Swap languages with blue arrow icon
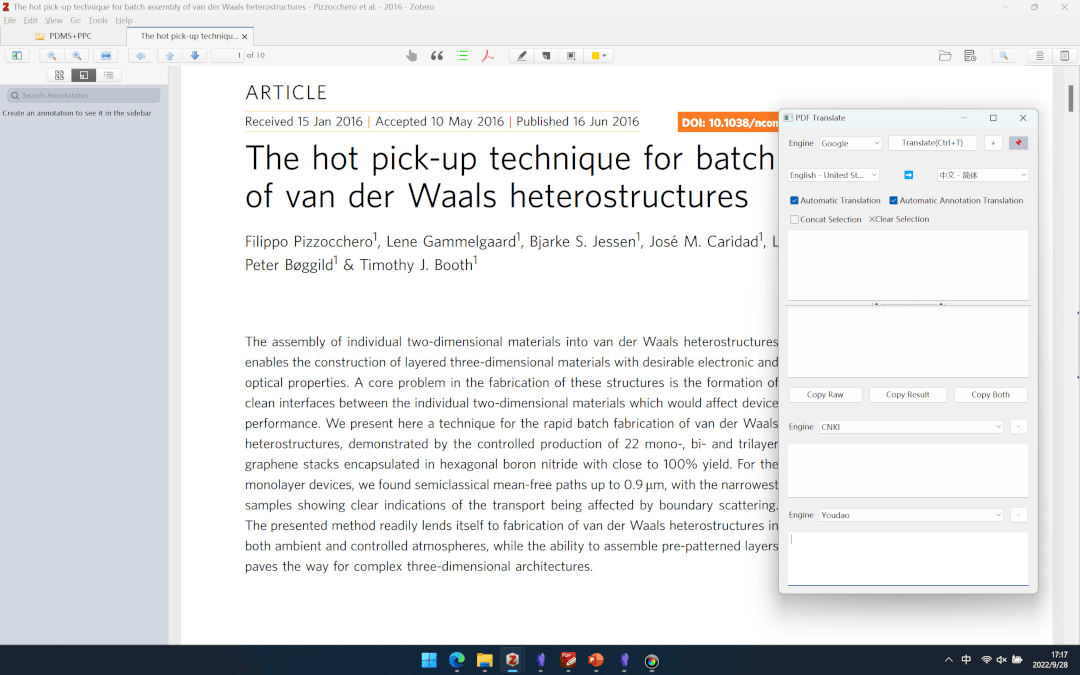 point(908,175)
